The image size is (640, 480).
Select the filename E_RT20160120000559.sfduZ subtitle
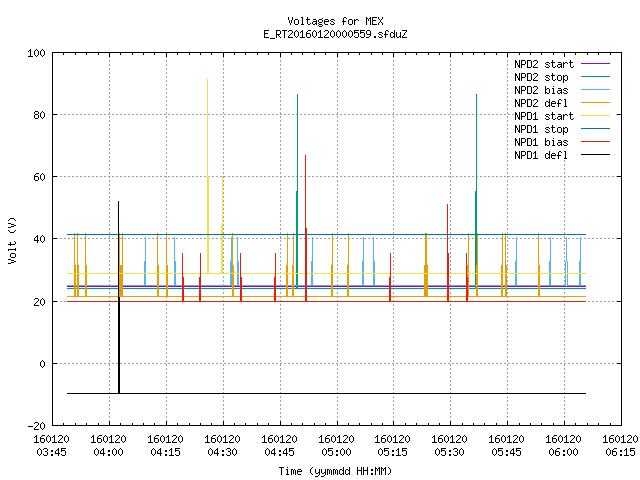pyautogui.click(x=335, y=34)
